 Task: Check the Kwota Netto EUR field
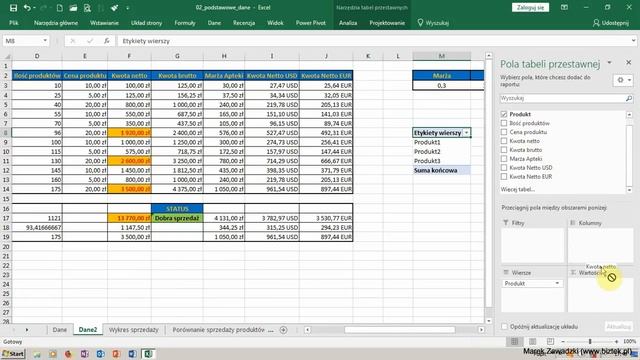click(x=504, y=177)
